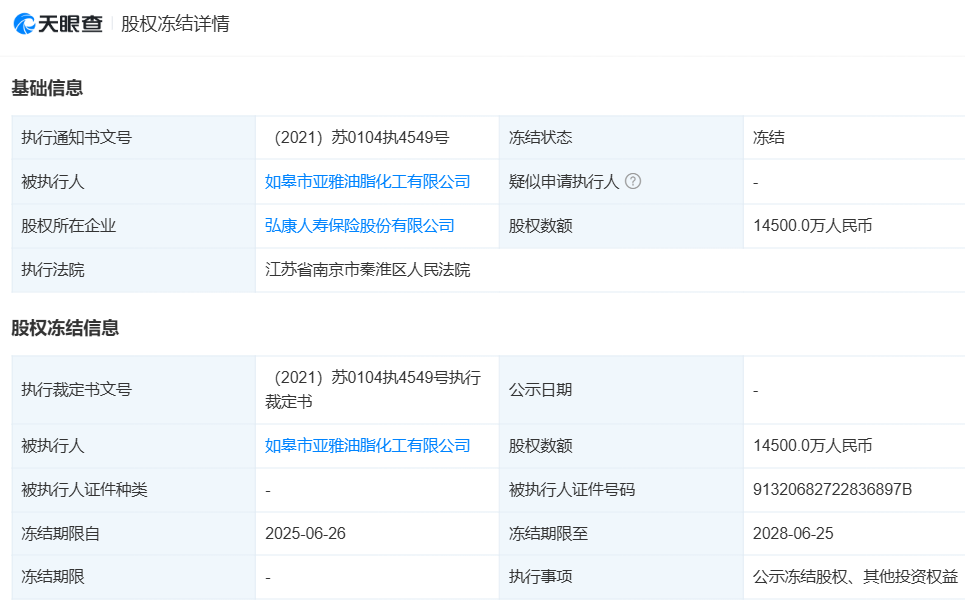Click the date 2025-06-26
Viewport: 965px width, 600px height.
pyautogui.click(x=305, y=534)
